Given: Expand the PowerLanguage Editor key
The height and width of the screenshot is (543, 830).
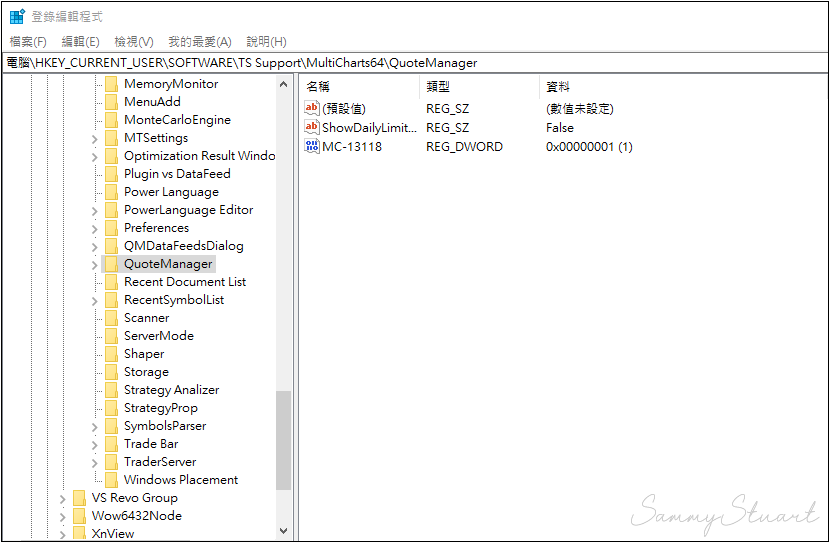Looking at the screenshot, I should click(x=95, y=211).
